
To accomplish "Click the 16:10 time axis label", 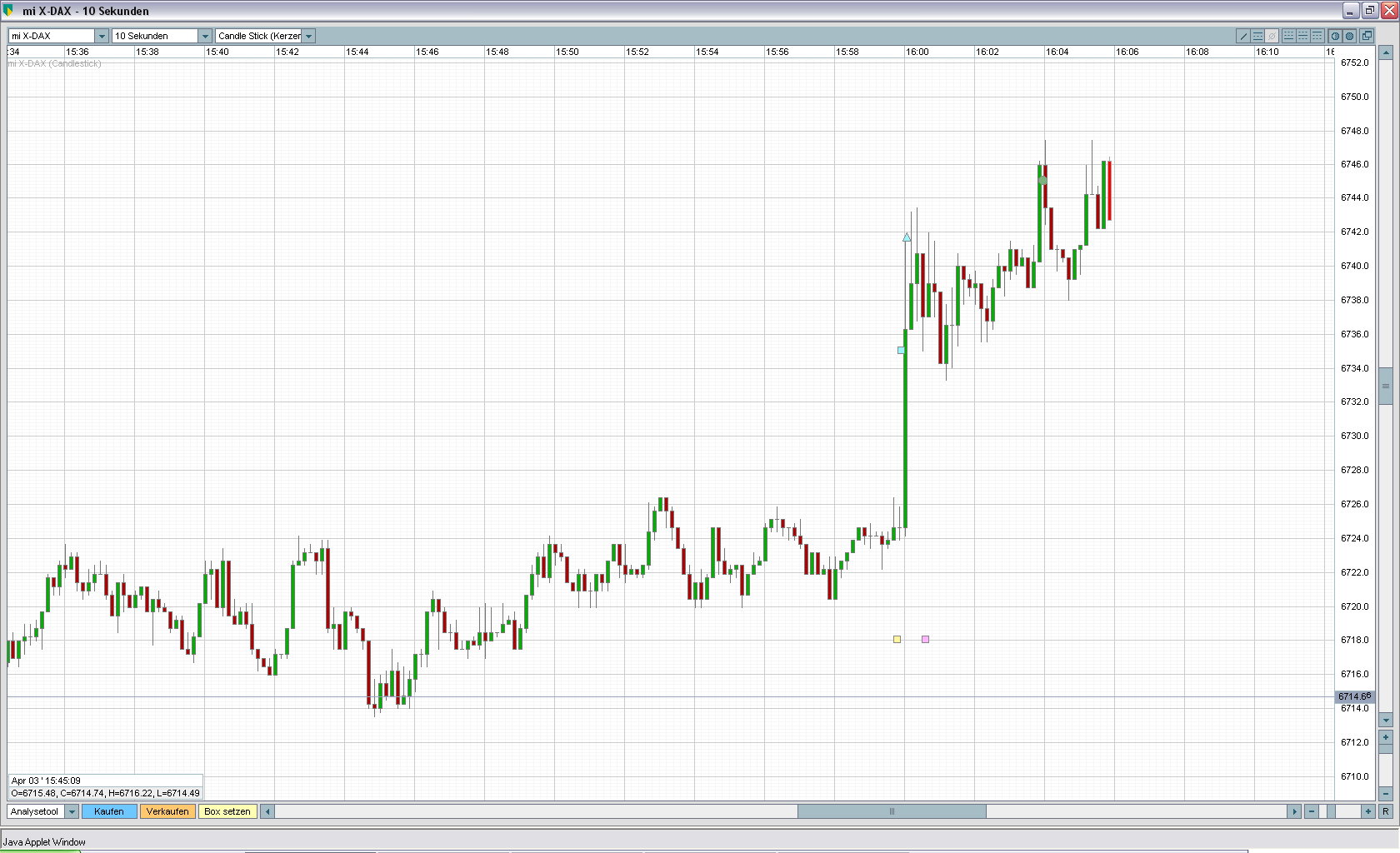I will pos(1267,52).
